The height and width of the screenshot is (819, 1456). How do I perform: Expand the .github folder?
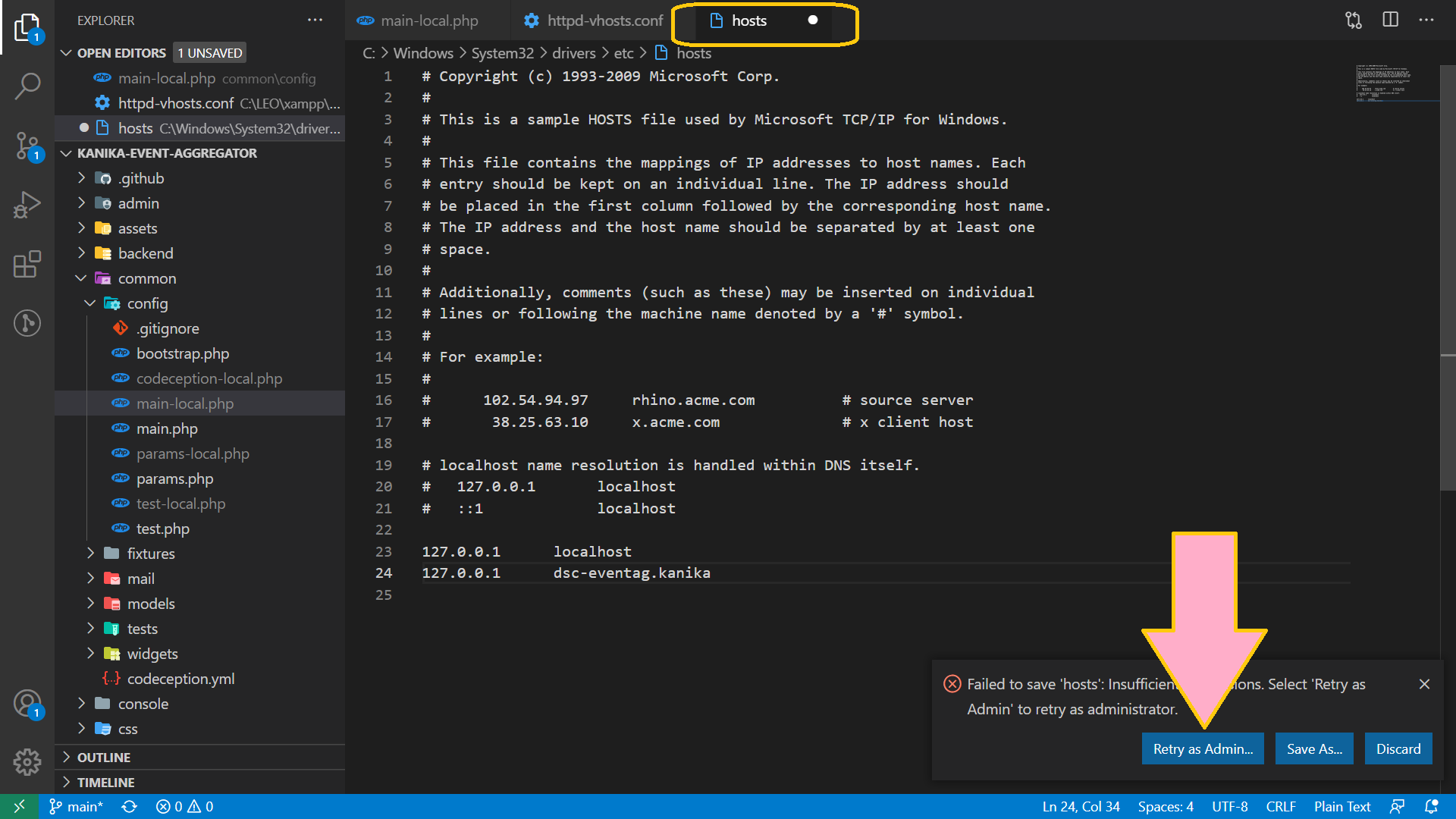[x=81, y=178]
